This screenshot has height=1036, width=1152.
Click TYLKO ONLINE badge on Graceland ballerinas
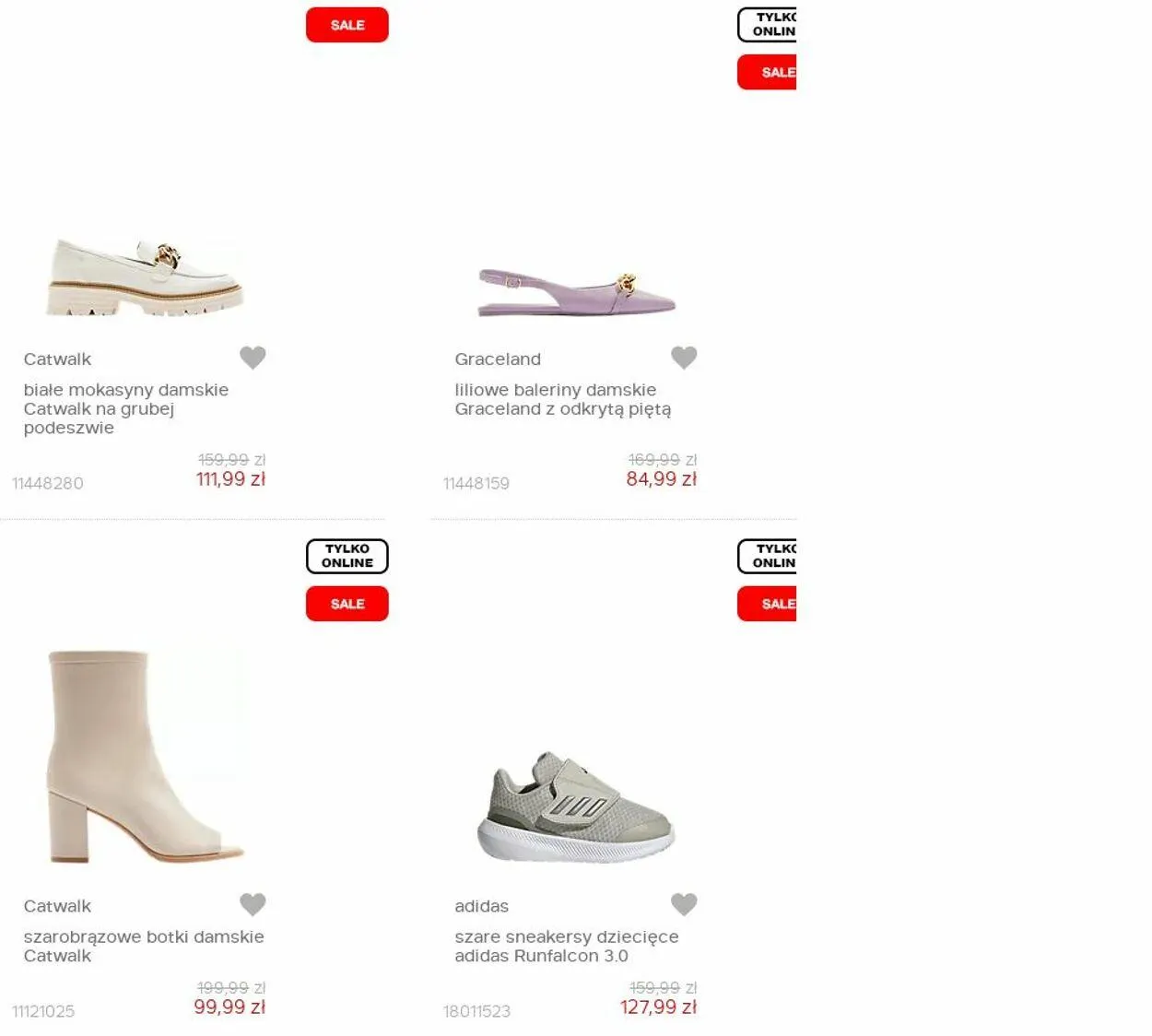pos(767,25)
